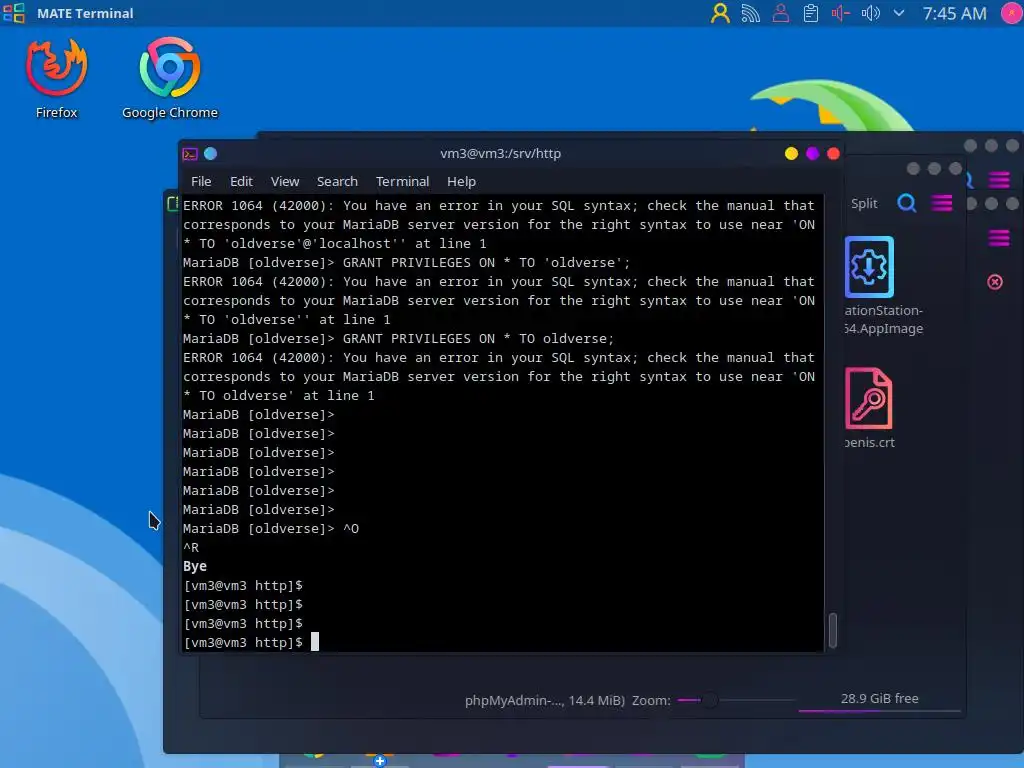Screen dimensions: 1024x768
Task: Click the 7:45 AM clock
Action: coord(954,13)
